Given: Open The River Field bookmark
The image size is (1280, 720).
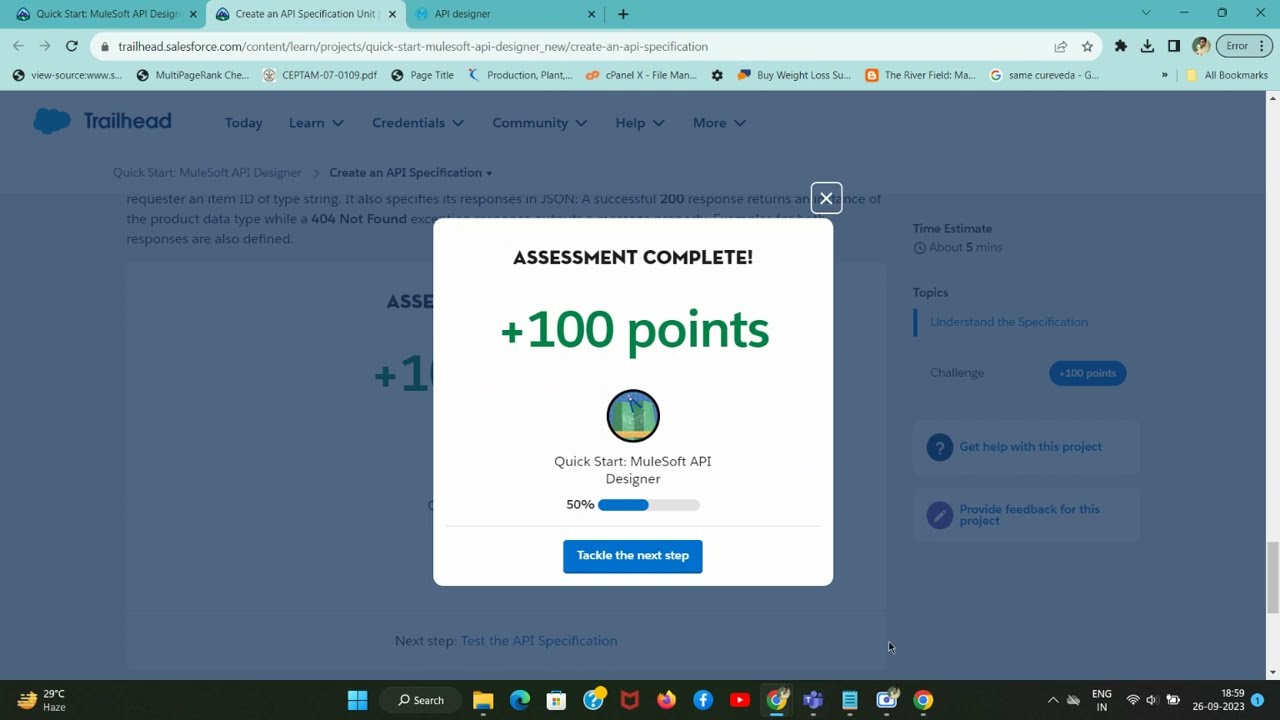Looking at the screenshot, I should [x=920, y=75].
